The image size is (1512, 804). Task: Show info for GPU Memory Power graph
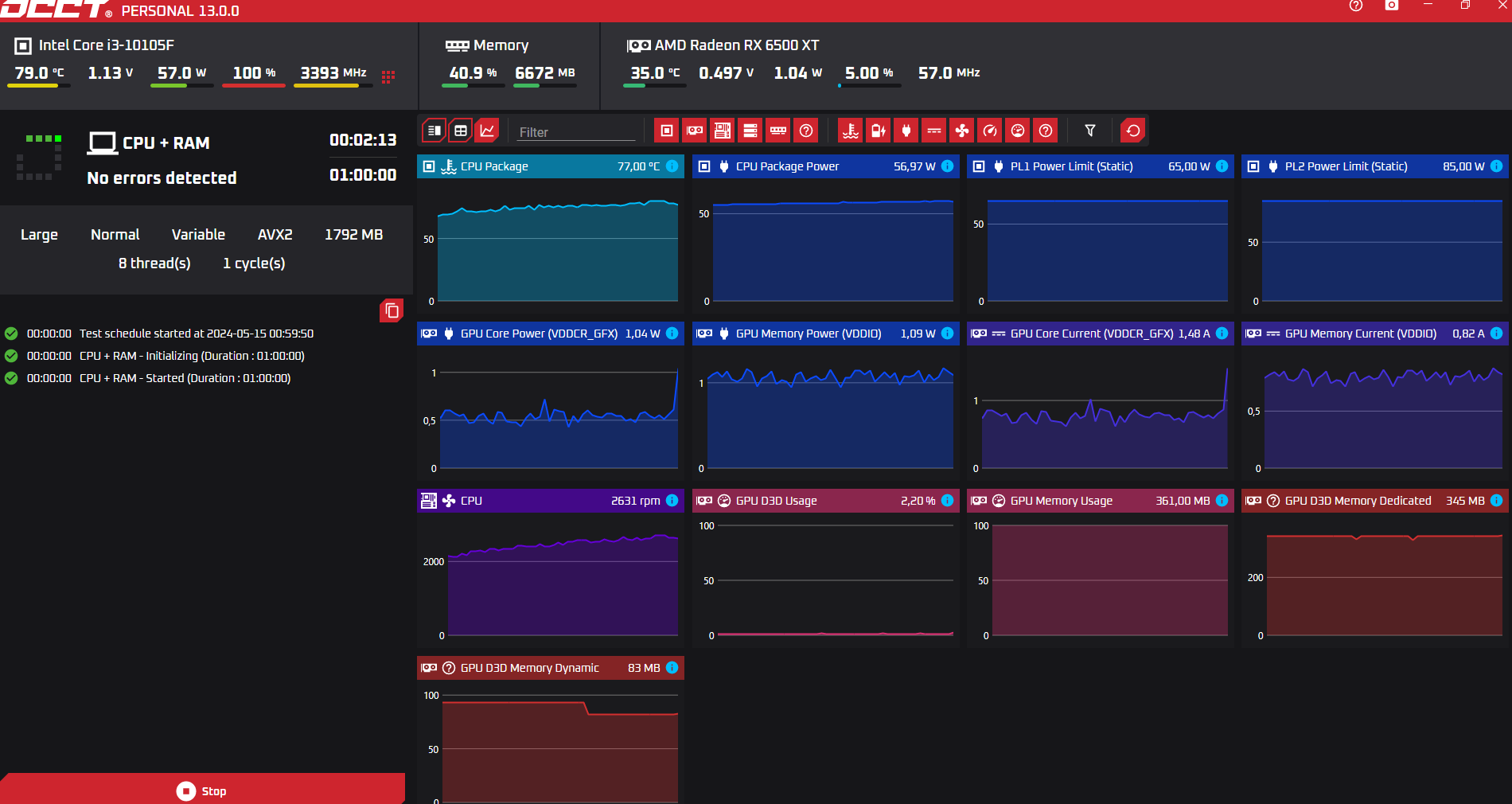click(947, 334)
